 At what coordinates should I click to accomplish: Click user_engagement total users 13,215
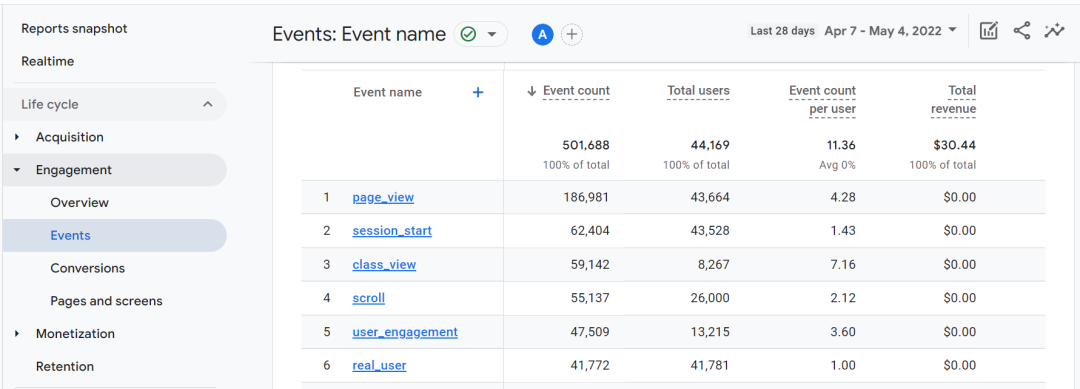(710, 332)
